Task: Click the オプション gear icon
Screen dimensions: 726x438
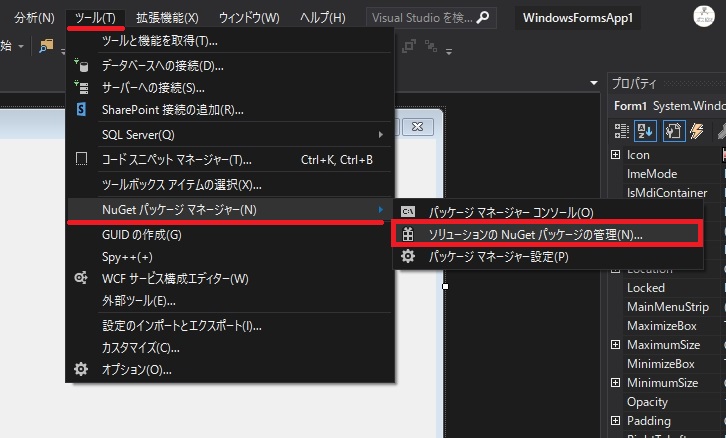Action: [81, 369]
